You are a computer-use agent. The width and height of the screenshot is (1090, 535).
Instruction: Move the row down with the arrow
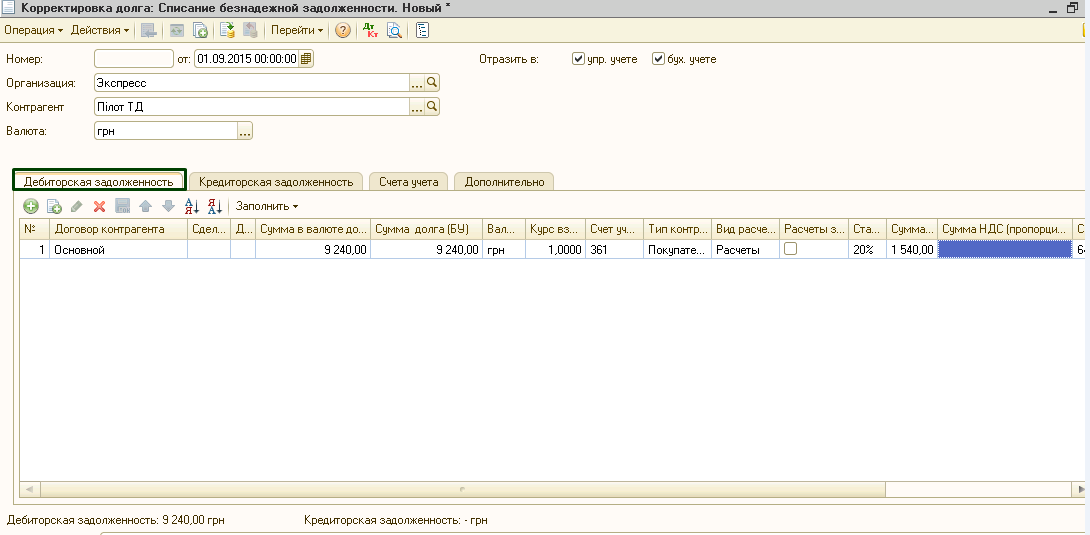click(168, 206)
